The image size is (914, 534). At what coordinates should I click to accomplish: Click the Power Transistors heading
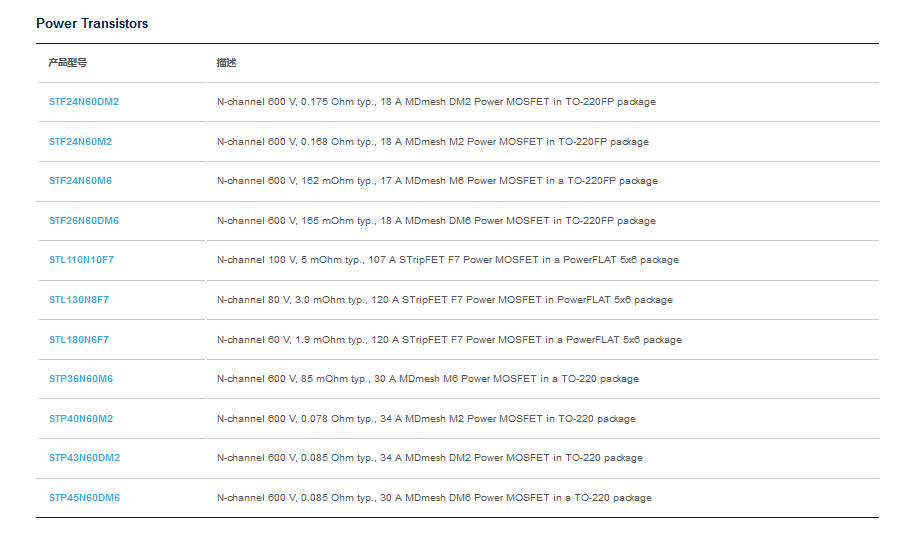(x=92, y=23)
